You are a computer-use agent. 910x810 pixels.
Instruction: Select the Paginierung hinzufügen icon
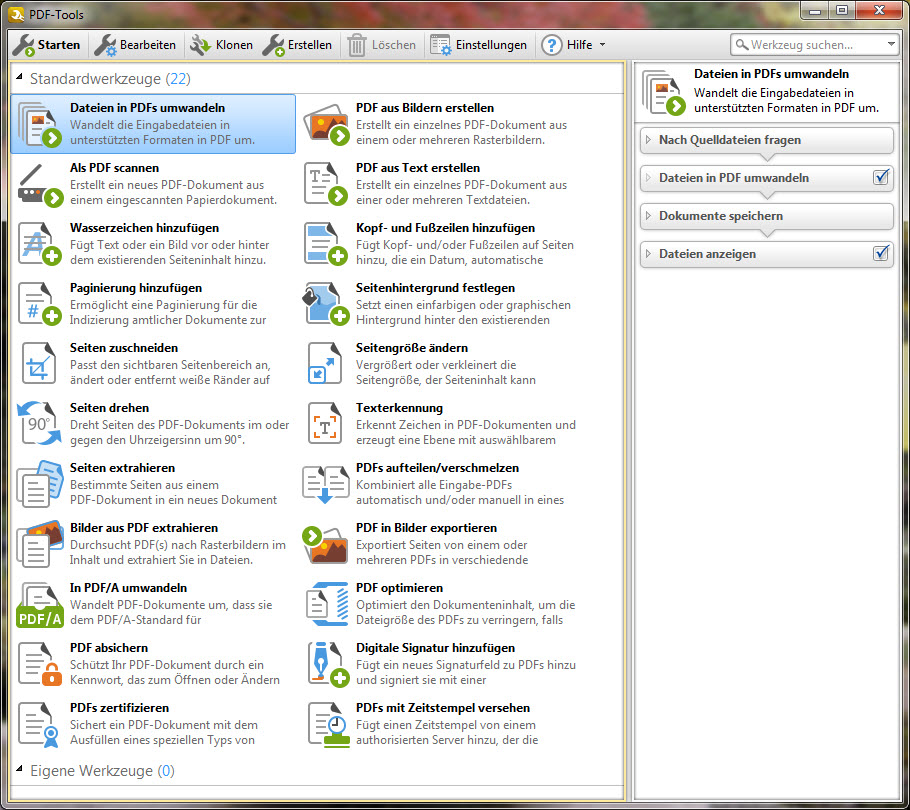coord(39,304)
